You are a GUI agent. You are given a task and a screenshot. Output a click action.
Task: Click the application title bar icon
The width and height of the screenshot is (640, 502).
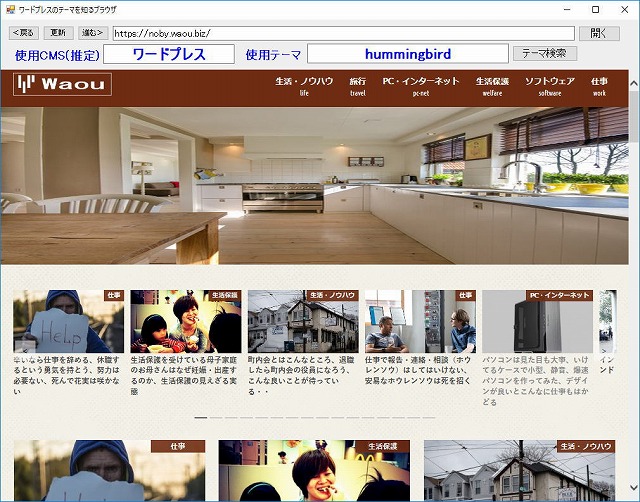(10, 9)
